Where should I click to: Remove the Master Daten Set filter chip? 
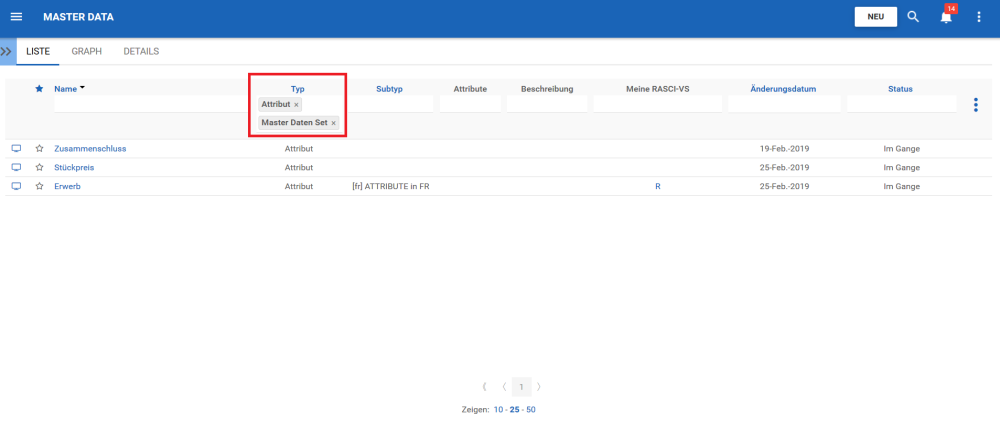click(333, 123)
